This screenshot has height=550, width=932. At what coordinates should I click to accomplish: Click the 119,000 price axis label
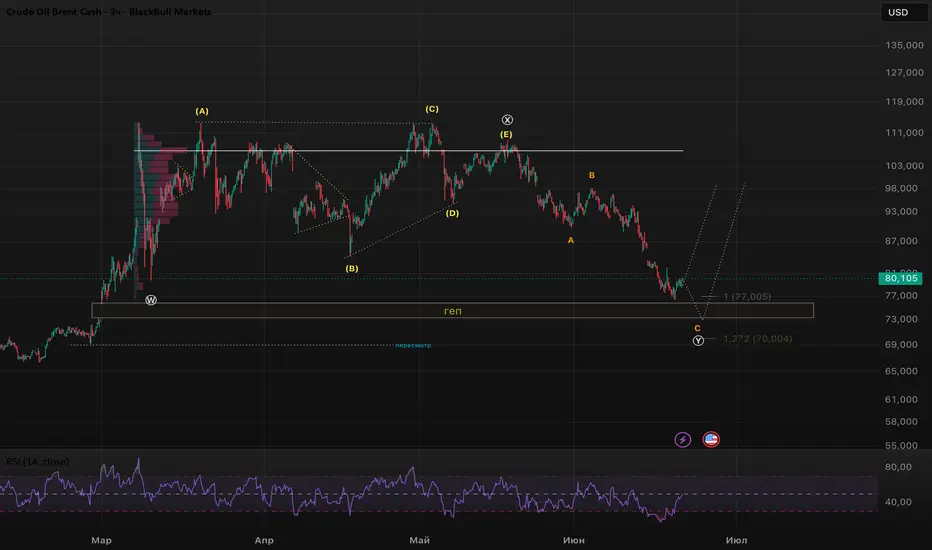tap(904, 102)
